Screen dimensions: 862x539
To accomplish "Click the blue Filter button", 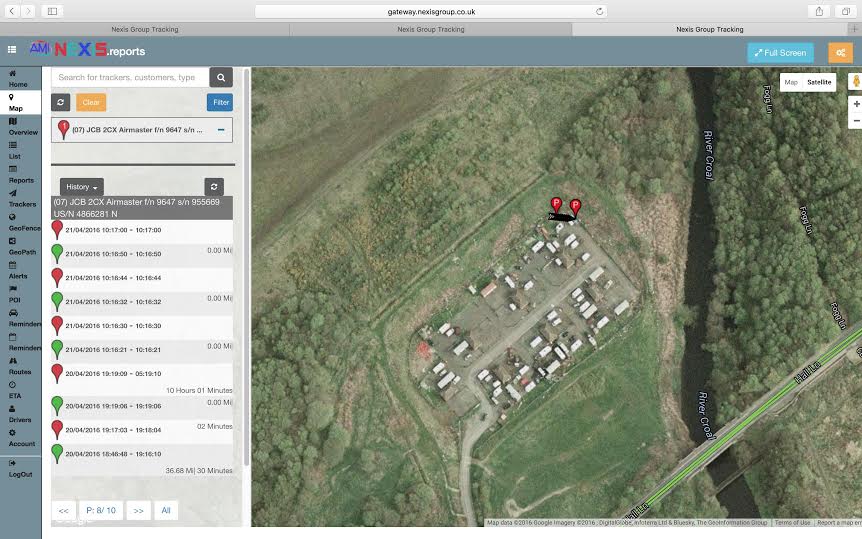I will coord(220,102).
